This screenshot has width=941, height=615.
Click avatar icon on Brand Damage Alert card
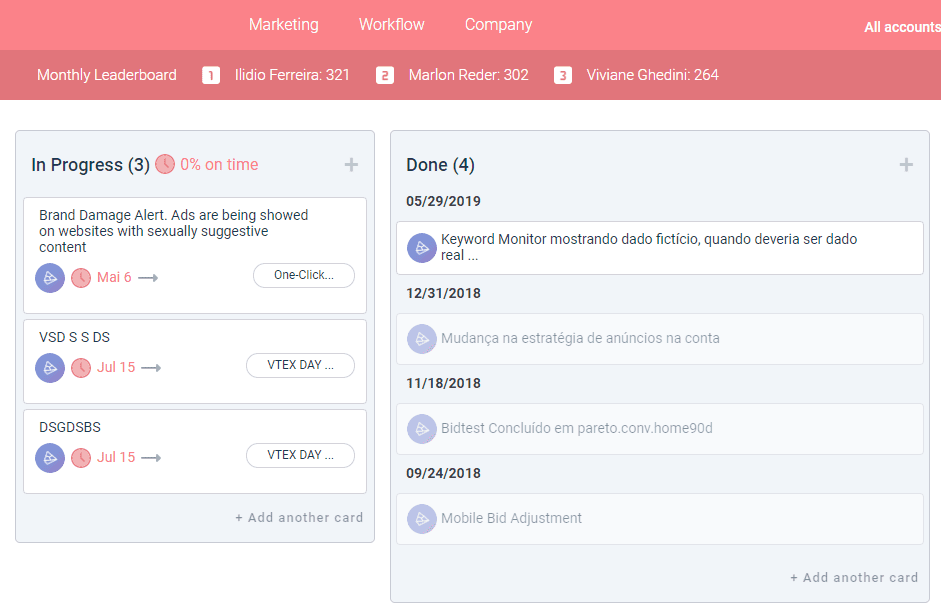point(50,278)
